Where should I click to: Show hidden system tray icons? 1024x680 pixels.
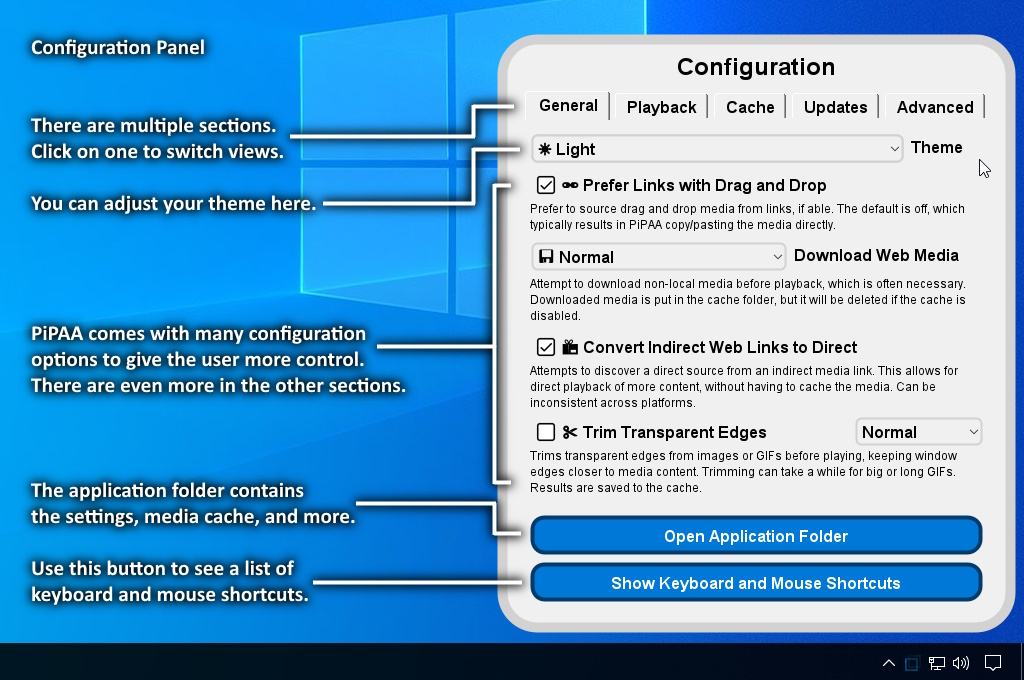pos(888,663)
